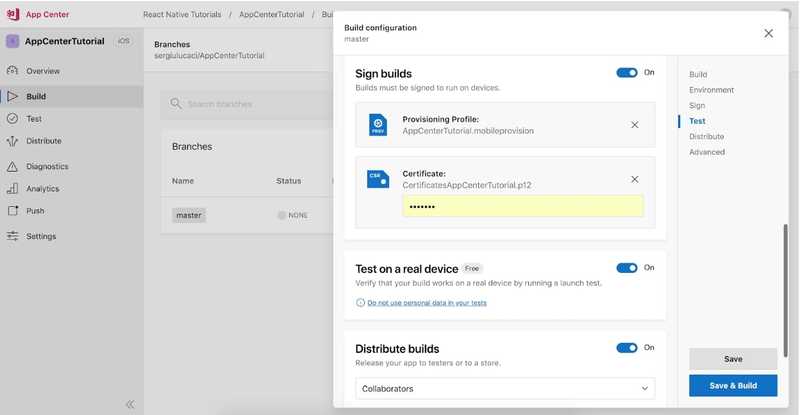Select the highlighted Test section link
800x415 pixels.
click(697, 121)
